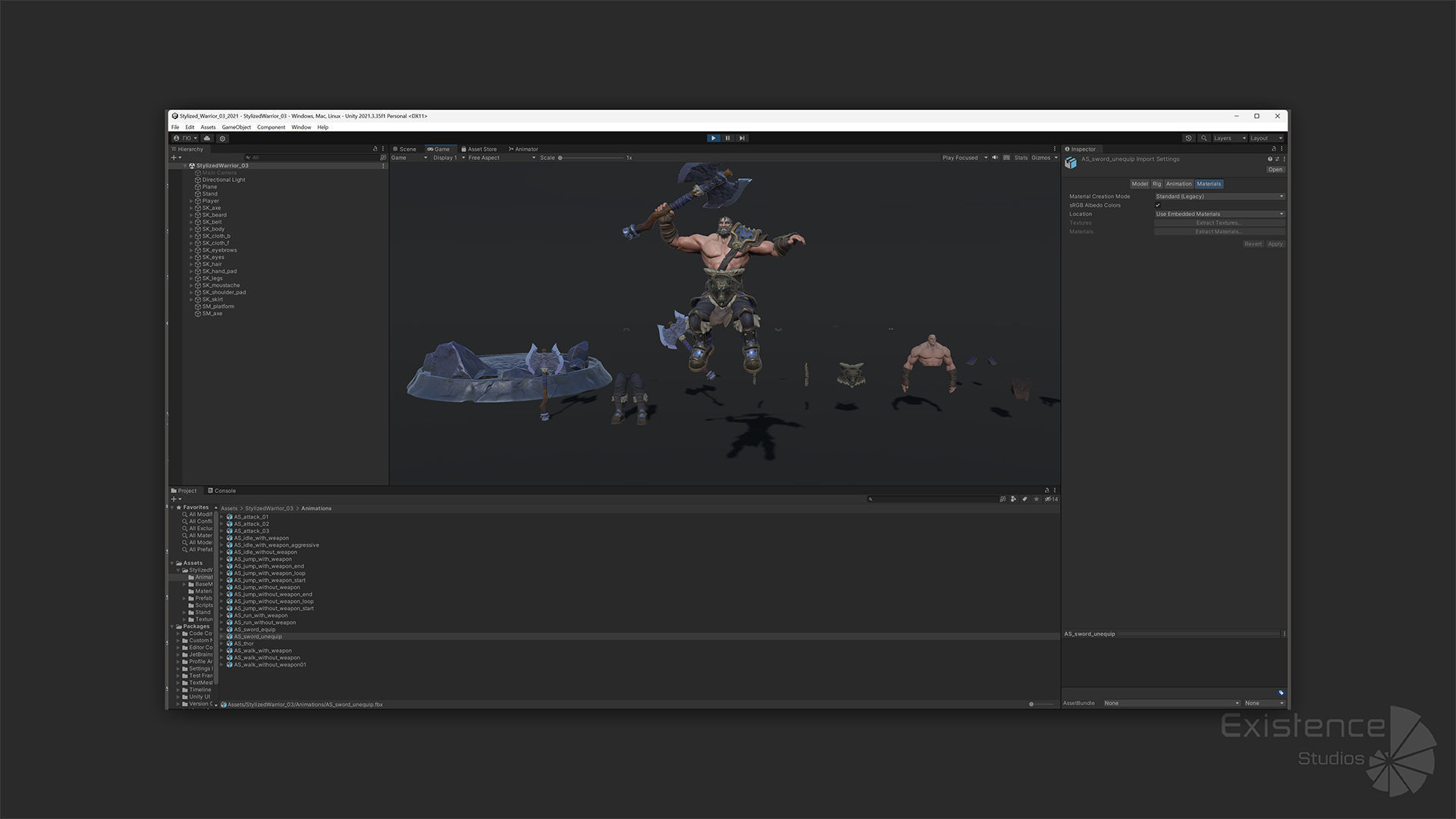Expand the Player object in Hierarchy

coord(191,201)
